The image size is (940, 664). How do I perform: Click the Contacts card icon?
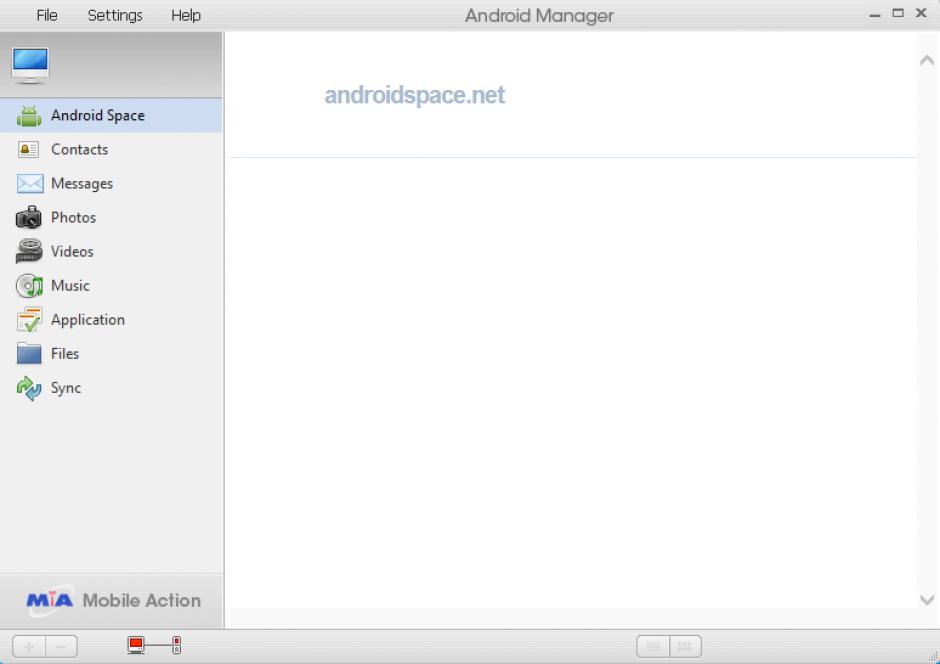click(29, 149)
